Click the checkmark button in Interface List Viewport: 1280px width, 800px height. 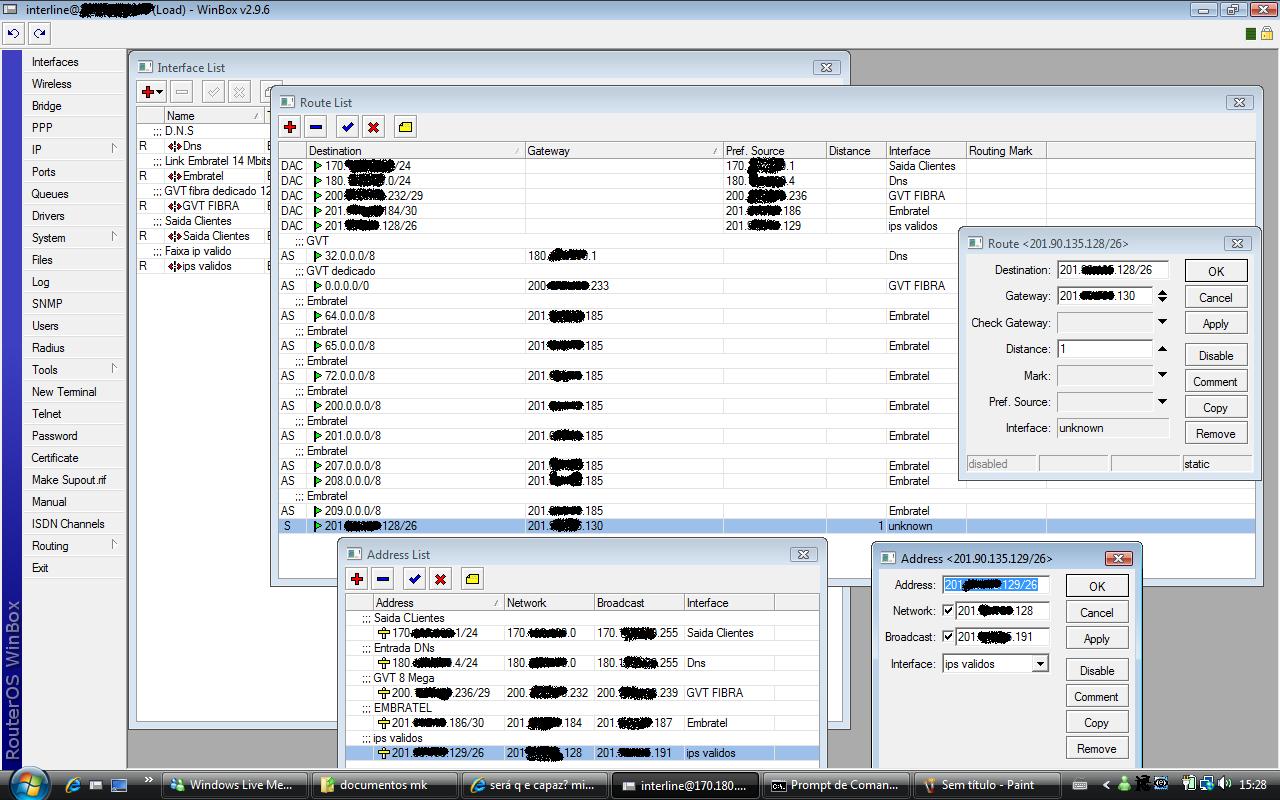click(213, 92)
